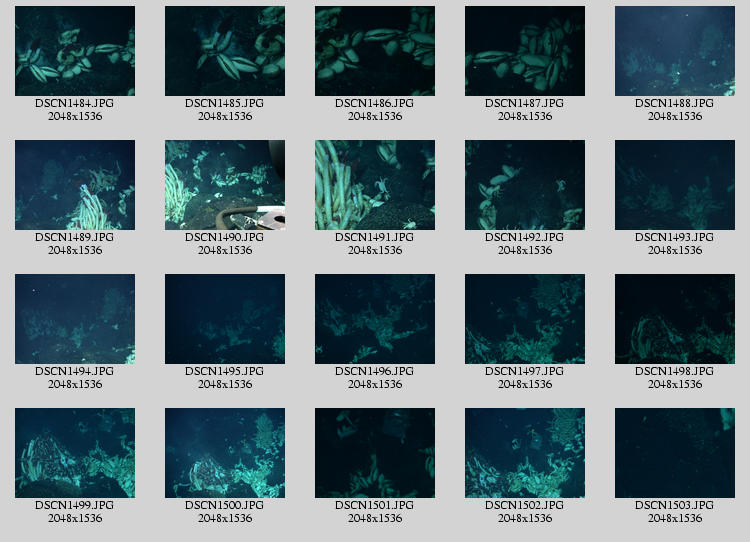Select the DSCN1489.JPG image
Viewport: 750px width, 542px height.
[x=75, y=185]
